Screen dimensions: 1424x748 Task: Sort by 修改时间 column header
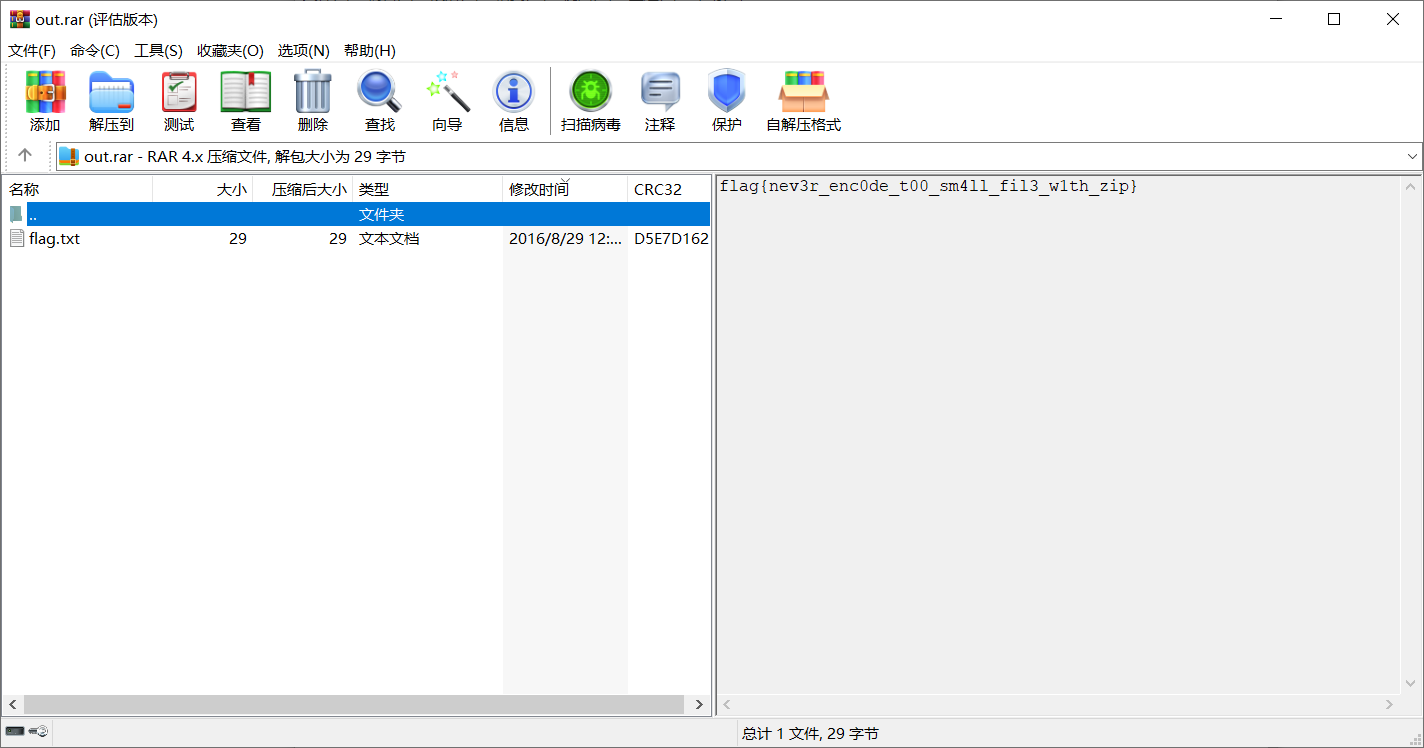point(565,189)
